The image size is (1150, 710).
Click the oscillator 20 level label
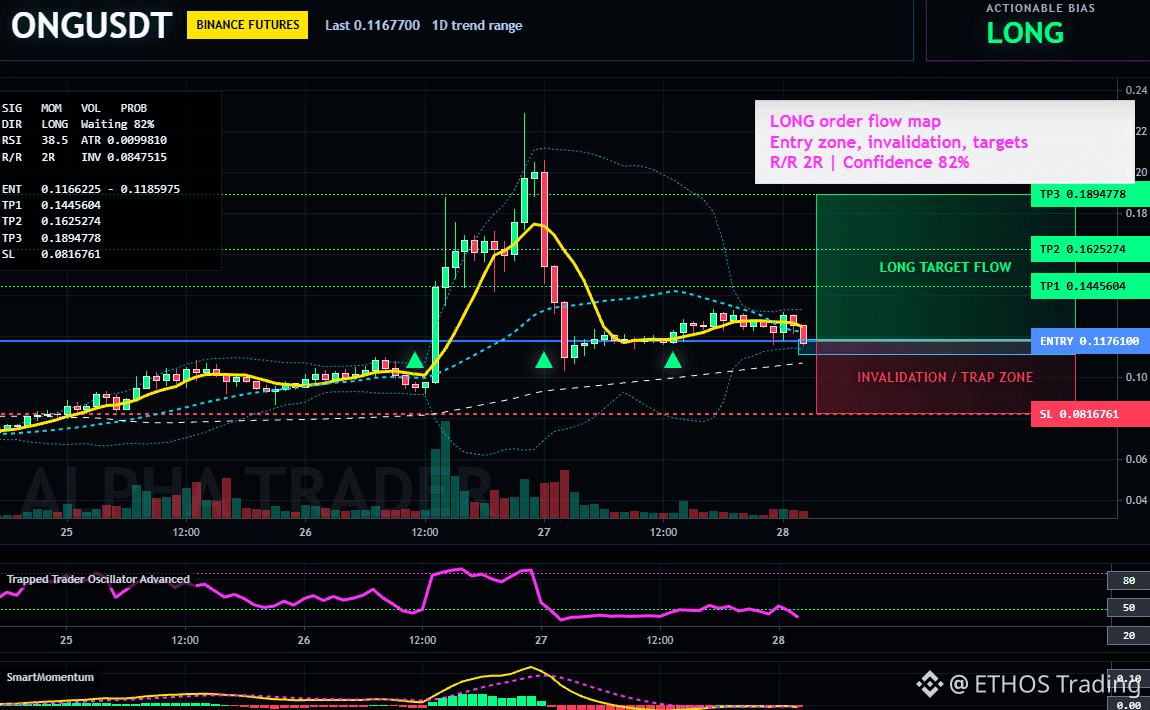point(1128,635)
